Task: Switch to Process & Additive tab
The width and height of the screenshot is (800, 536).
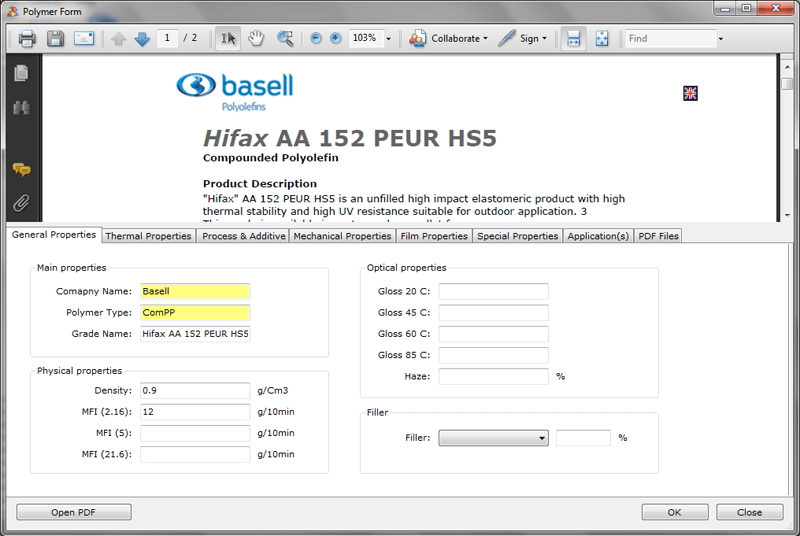Action: tap(243, 236)
